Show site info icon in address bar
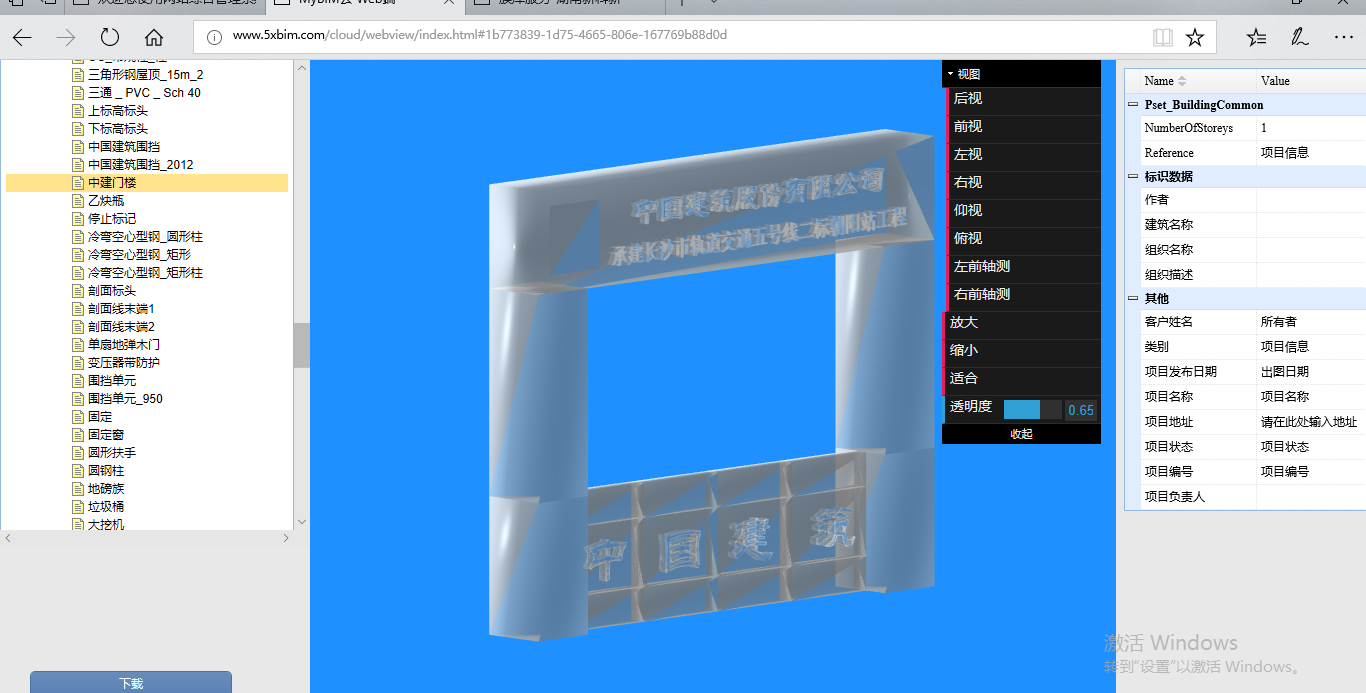The height and width of the screenshot is (693, 1366). coord(214,37)
